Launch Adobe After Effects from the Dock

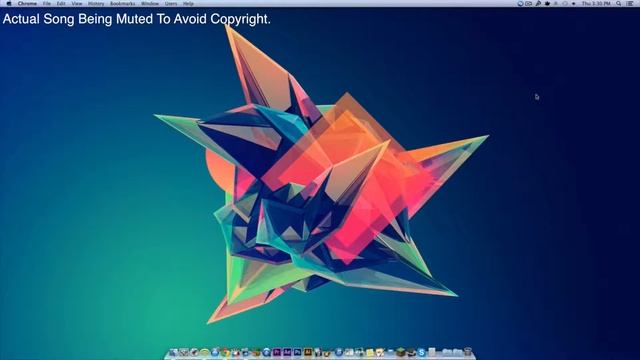287,351
